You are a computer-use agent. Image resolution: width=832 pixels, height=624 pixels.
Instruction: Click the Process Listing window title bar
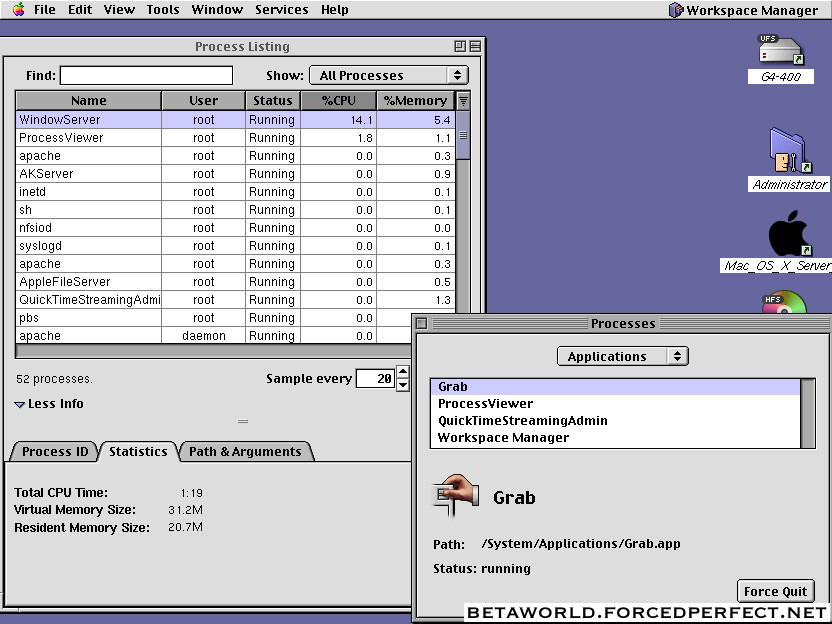(242, 46)
